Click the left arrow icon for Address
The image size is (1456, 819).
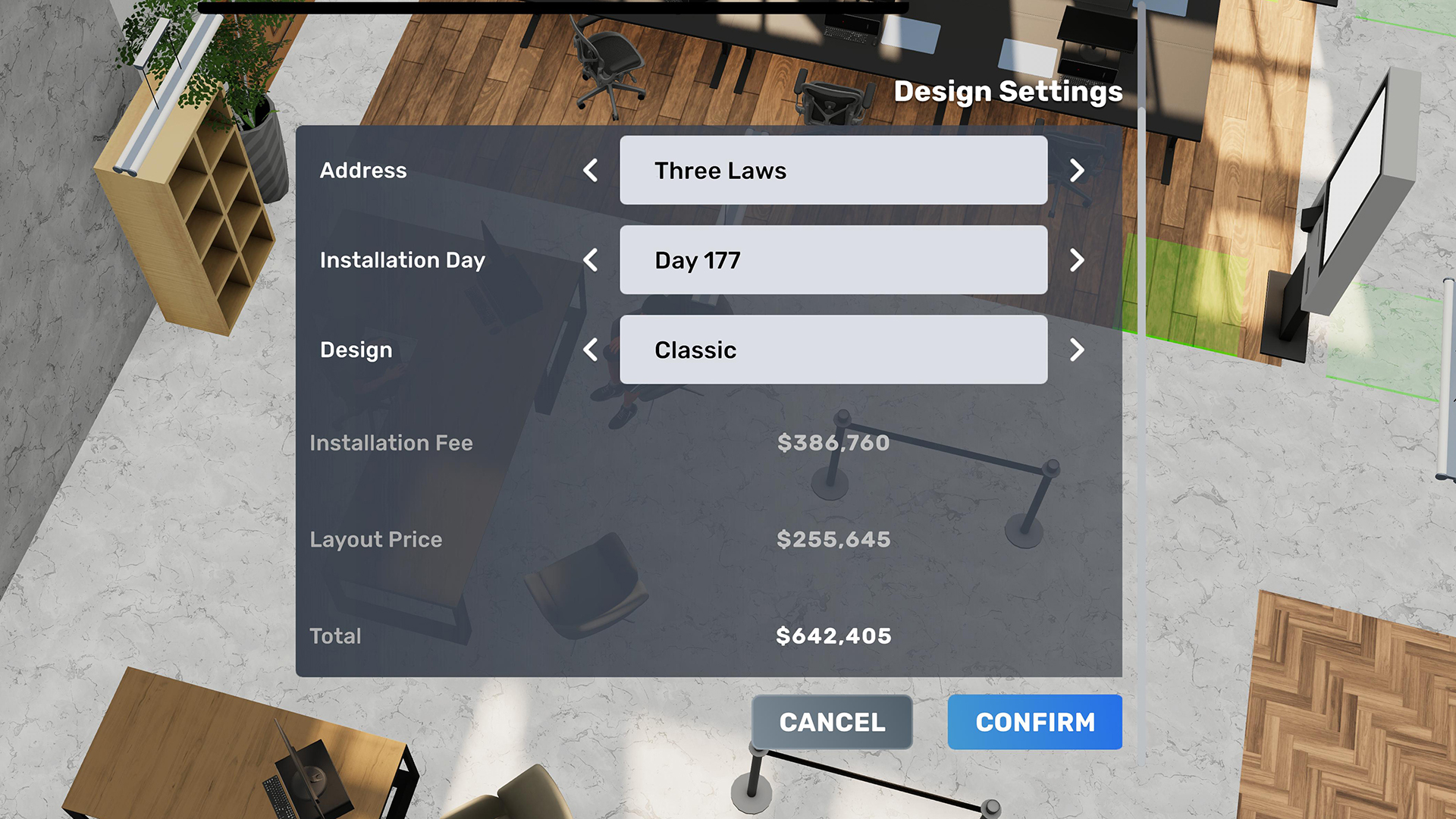pos(592,170)
